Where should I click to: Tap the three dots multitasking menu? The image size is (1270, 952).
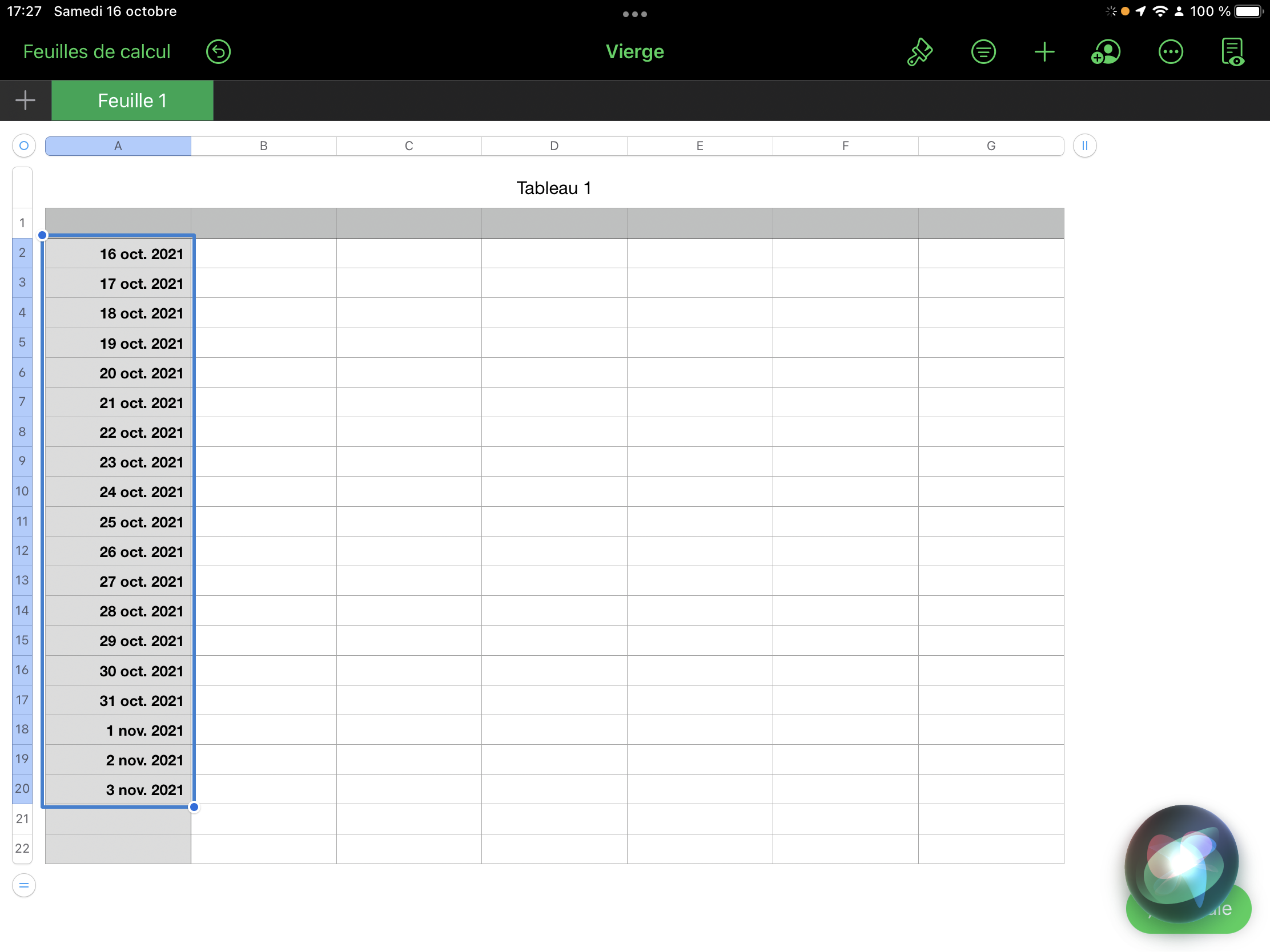pos(634,14)
